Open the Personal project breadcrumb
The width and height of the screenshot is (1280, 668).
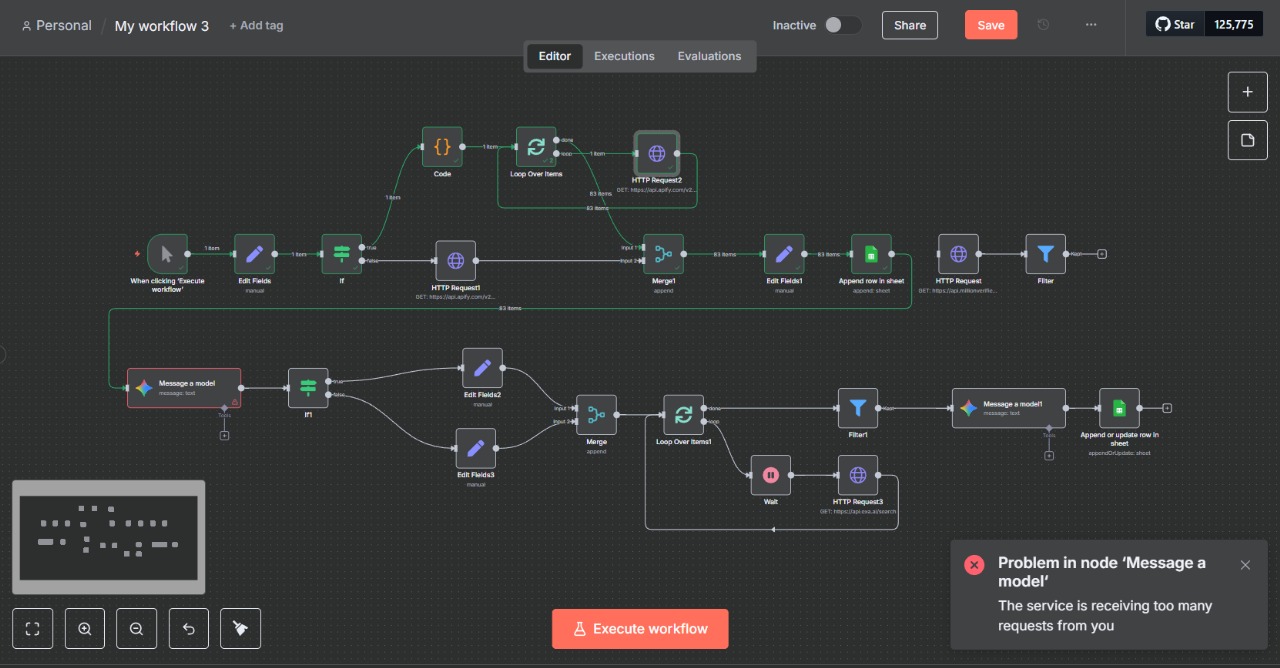pyautogui.click(x=56, y=25)
